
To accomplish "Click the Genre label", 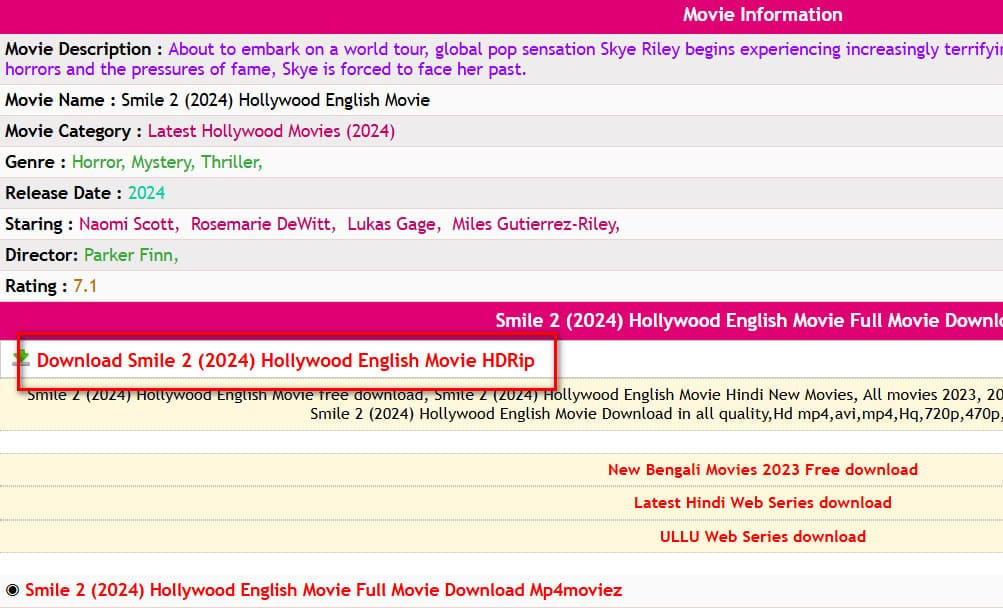I will 35,163.
